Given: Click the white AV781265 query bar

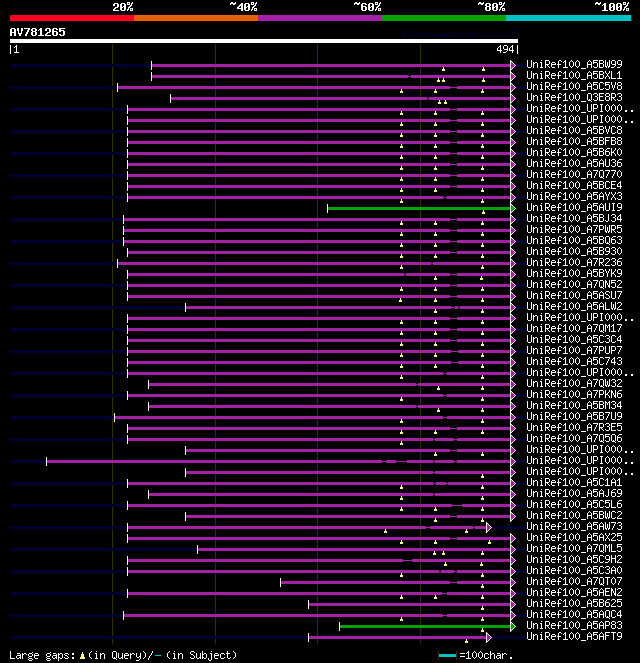Looking at the screenshot, I should (264, 41).
